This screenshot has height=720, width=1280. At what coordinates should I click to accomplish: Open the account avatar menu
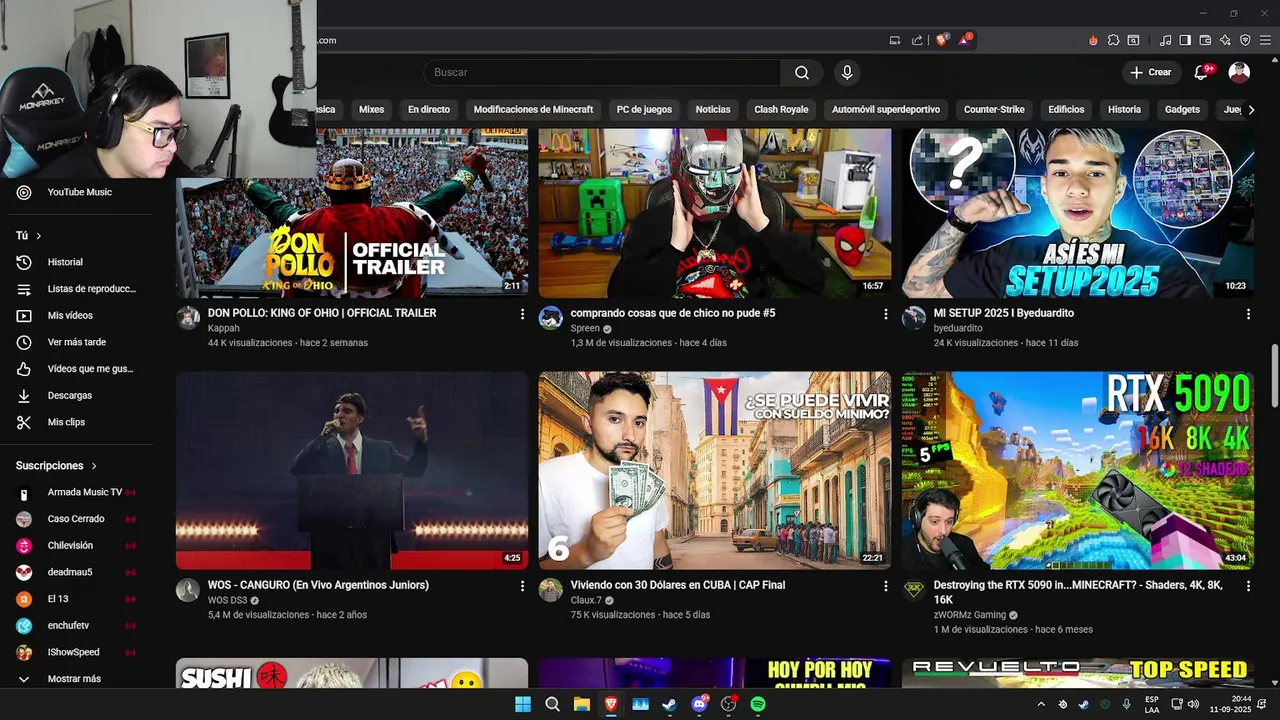1239,72
